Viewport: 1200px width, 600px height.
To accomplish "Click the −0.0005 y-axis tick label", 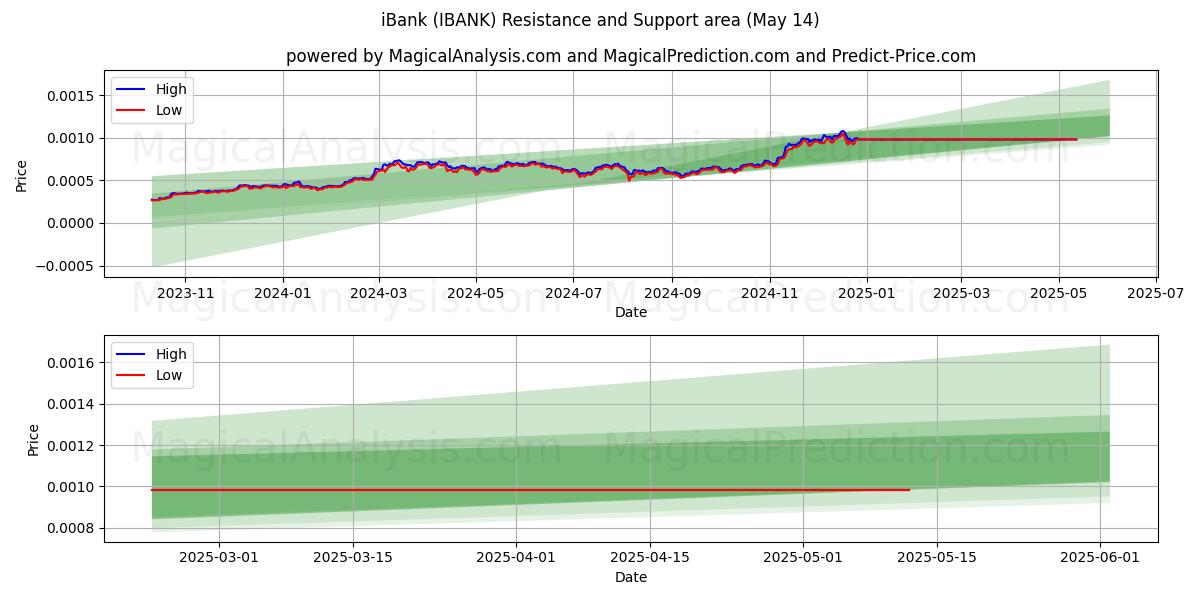I will click(x=66, y=266).
